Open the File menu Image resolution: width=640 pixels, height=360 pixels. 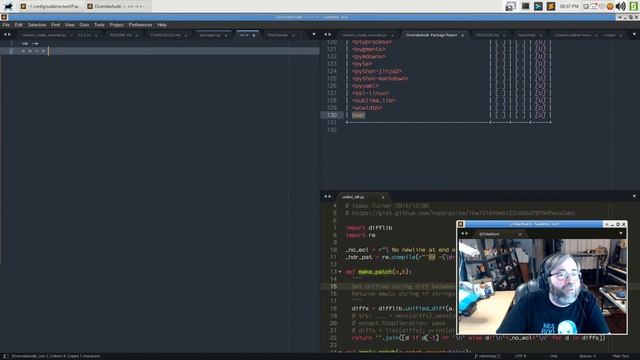point(6,25)
